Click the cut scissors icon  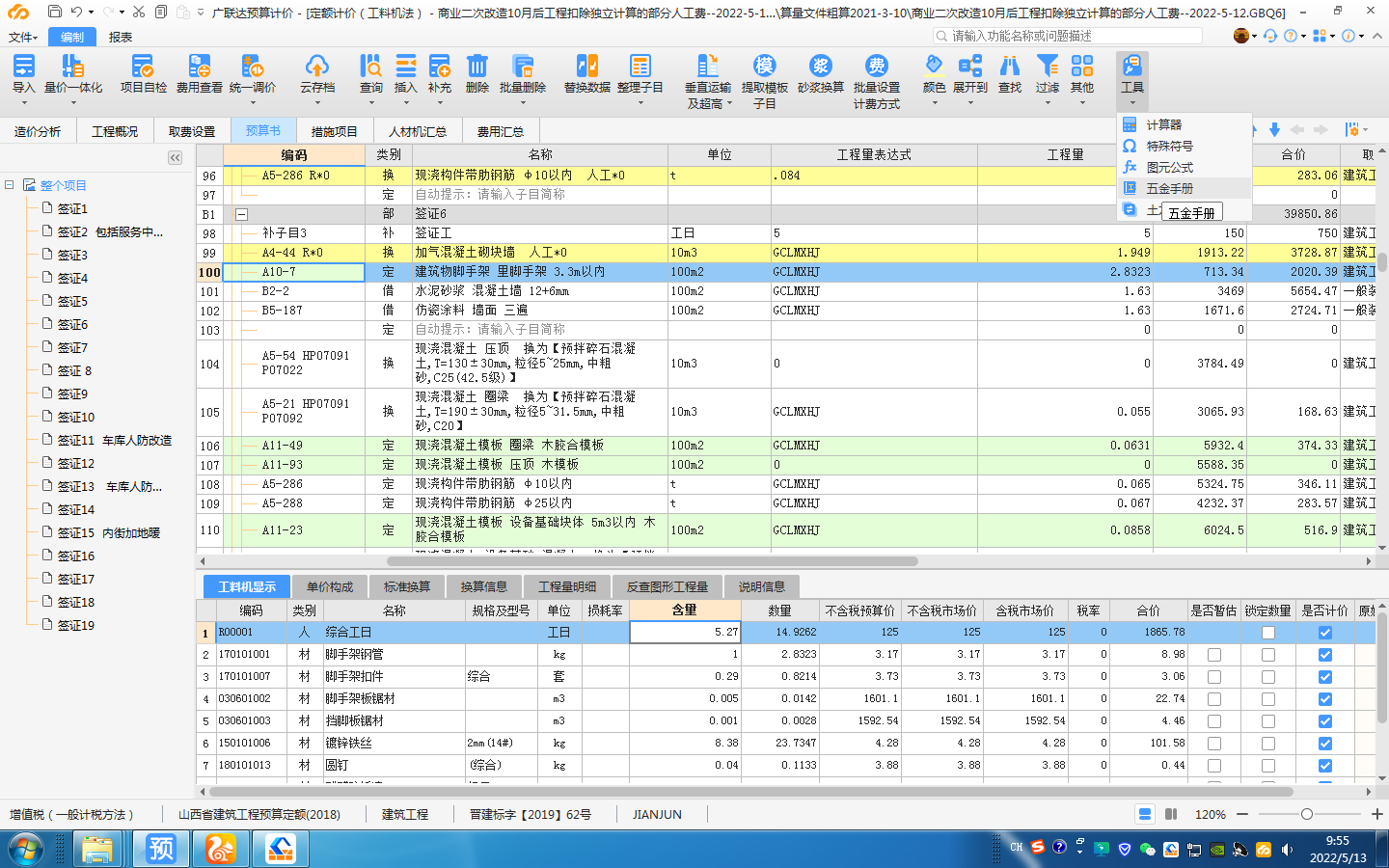click(x=139, y=12)
